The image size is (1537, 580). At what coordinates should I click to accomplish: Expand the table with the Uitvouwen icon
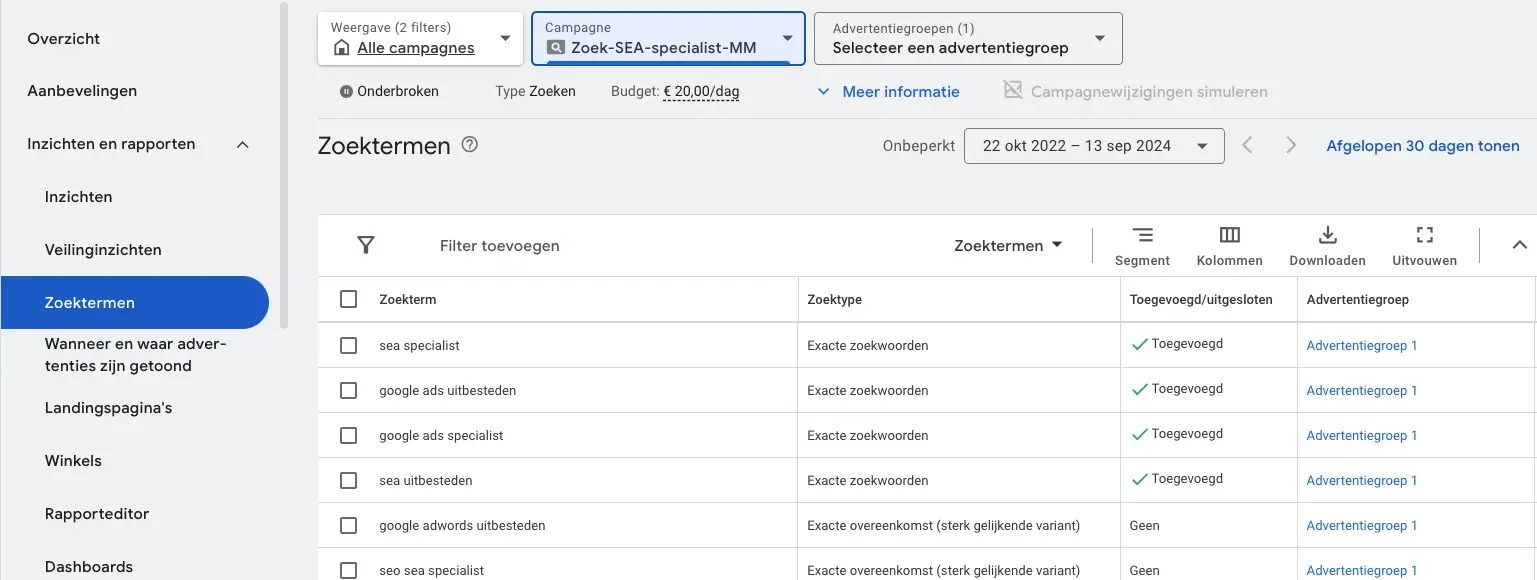click(x=1423, y=245)
